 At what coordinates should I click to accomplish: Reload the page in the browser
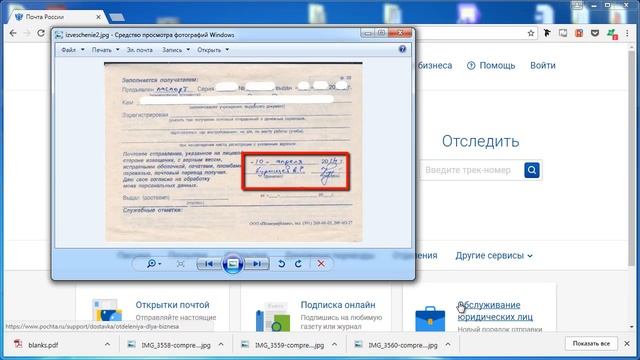pyautogui.click(x=41, y=33)
